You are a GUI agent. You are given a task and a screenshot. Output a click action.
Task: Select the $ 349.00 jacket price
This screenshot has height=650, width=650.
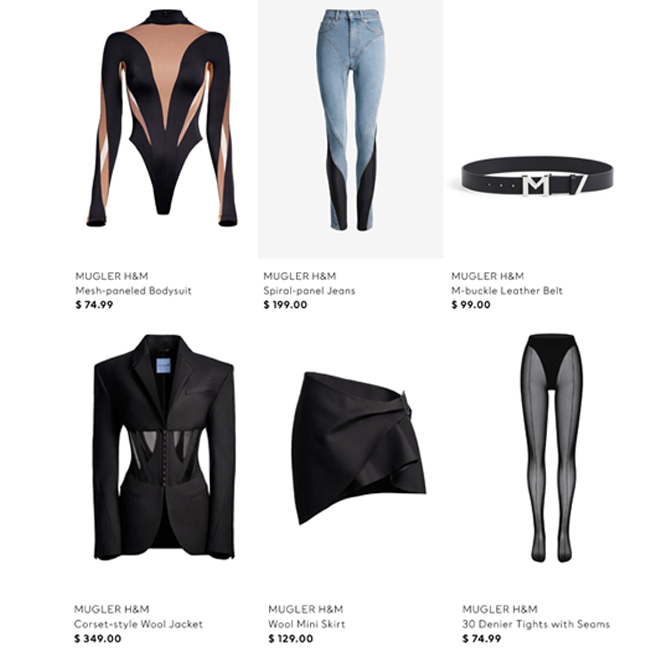tap(97, 638)
